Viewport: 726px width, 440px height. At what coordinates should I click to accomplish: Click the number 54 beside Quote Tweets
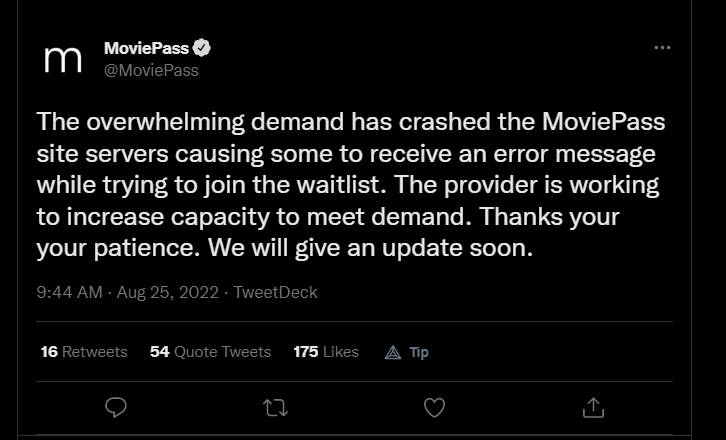click(x=160, y=352)
